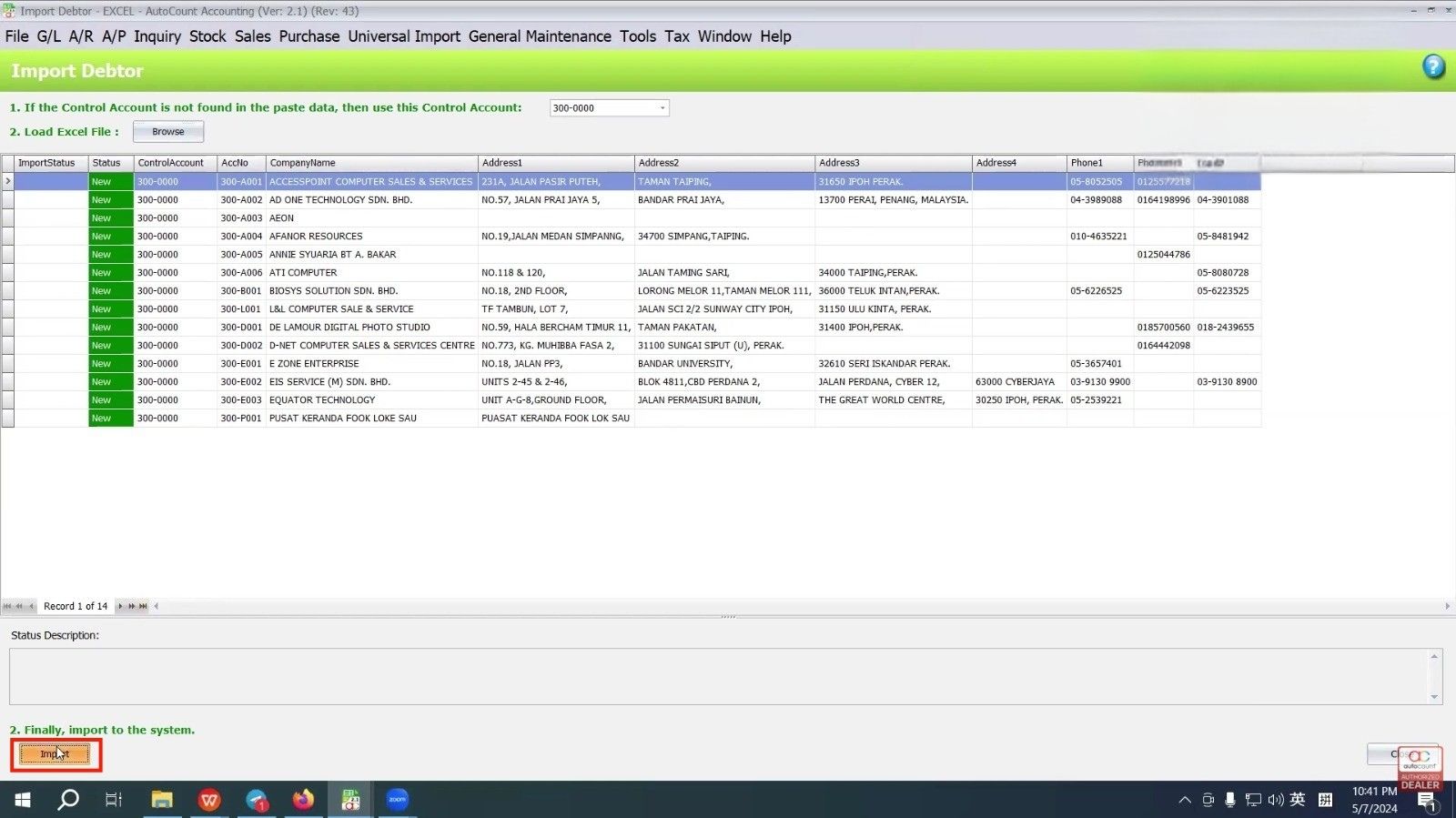The height and width of the screenshot is (818, 1456).
Task: Select the ATI COMPUTER cell
Action: (371, 273)
